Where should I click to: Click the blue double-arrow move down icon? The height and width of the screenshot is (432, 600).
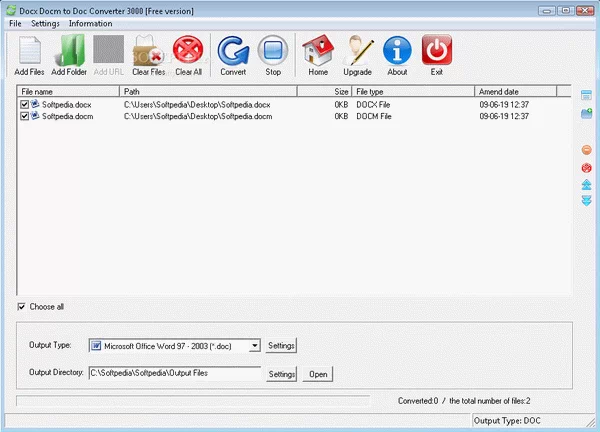pyautogui.click(x=586, y=201)
